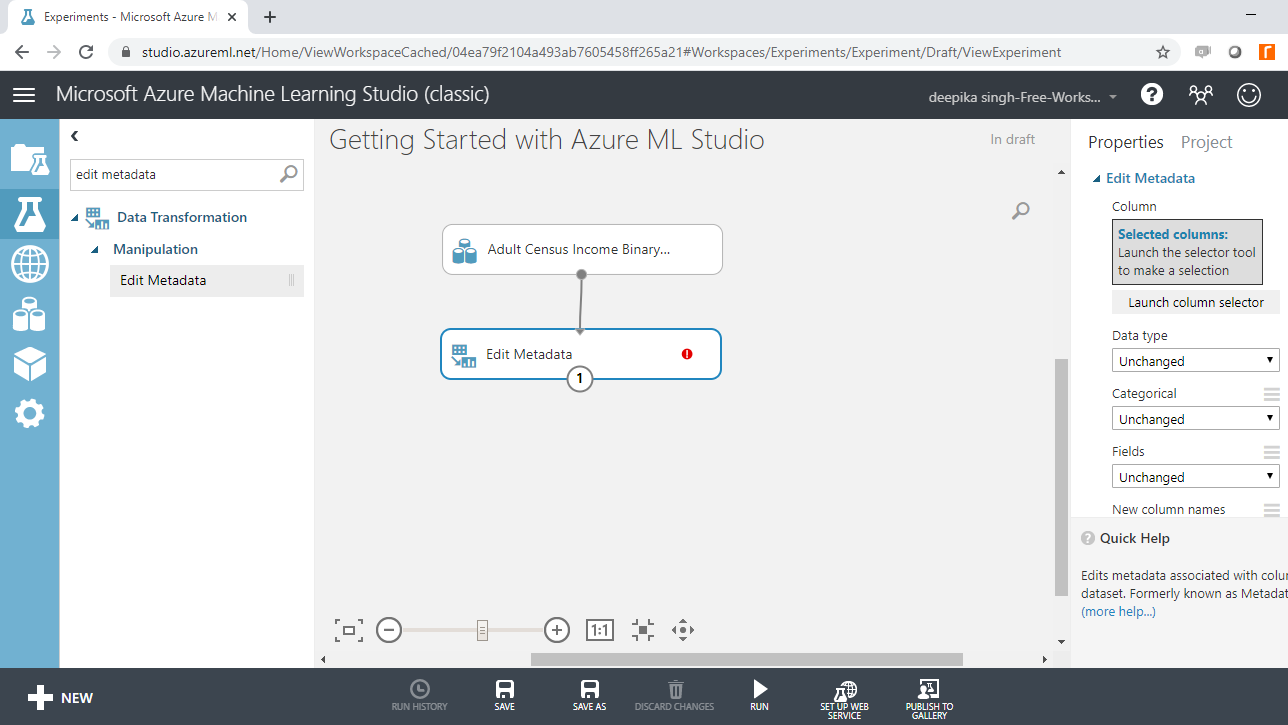Screen dimensions: 1288x725
Task: Go back in browser
Action: point(22,52)
